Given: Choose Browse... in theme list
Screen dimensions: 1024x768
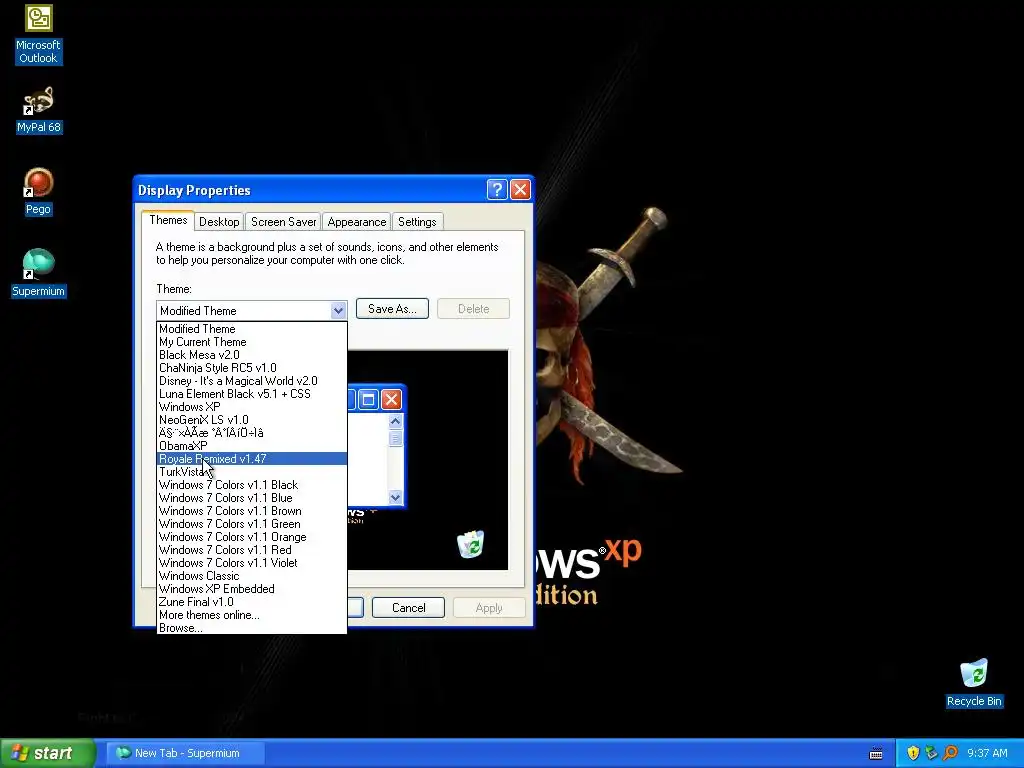Looking at the screenshot, I should [251, 628].
